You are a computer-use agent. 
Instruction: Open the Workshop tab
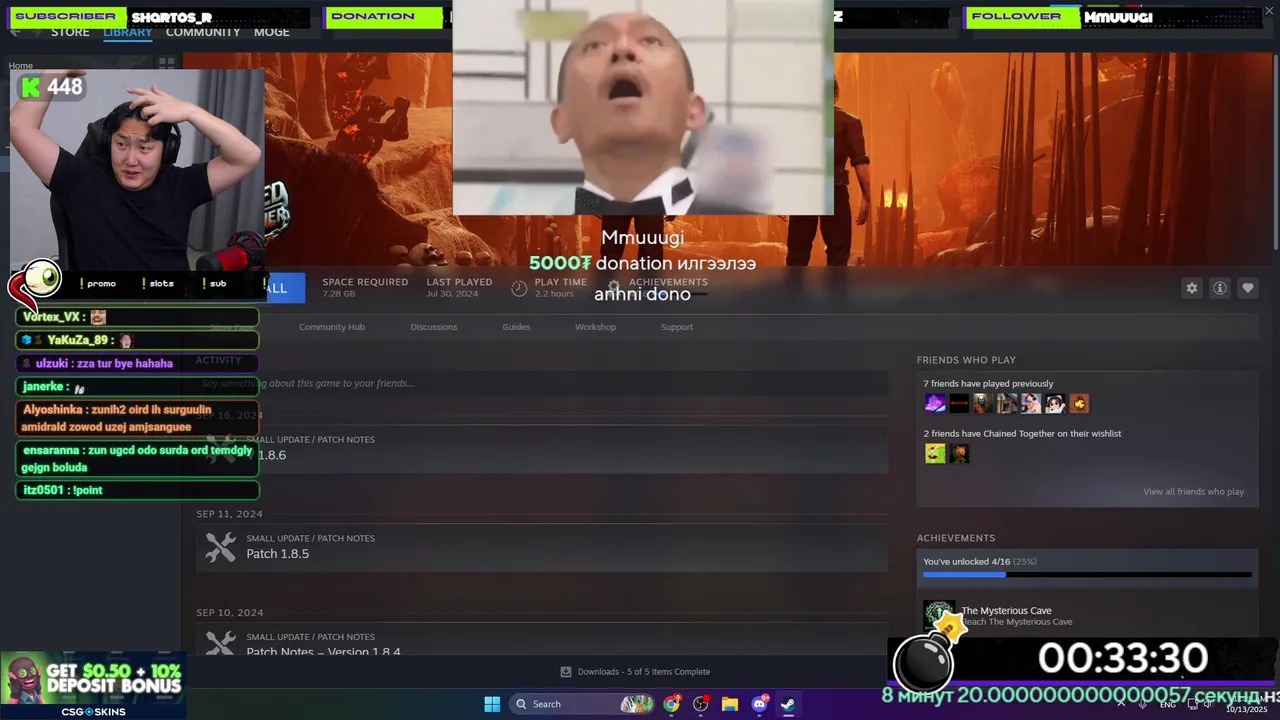coord(595,327)
